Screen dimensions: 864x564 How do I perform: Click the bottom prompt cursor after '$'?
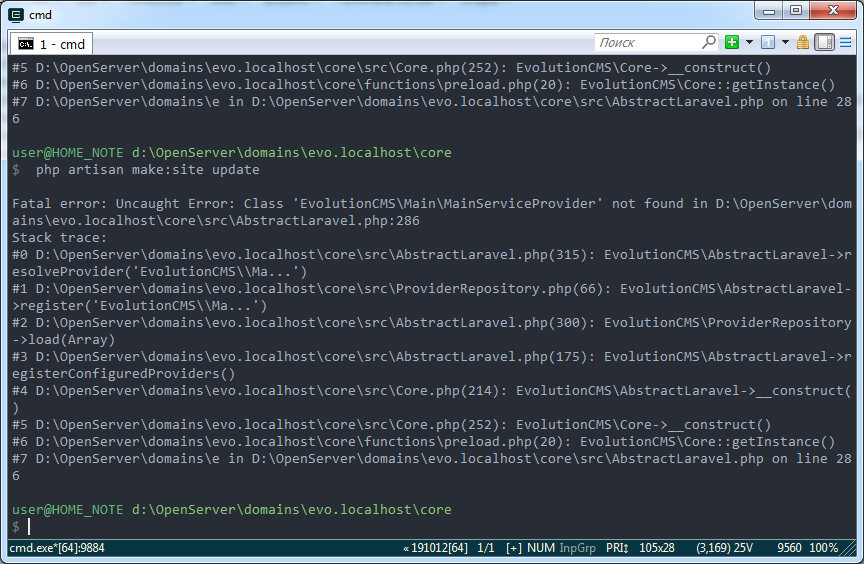coord(29,527)
